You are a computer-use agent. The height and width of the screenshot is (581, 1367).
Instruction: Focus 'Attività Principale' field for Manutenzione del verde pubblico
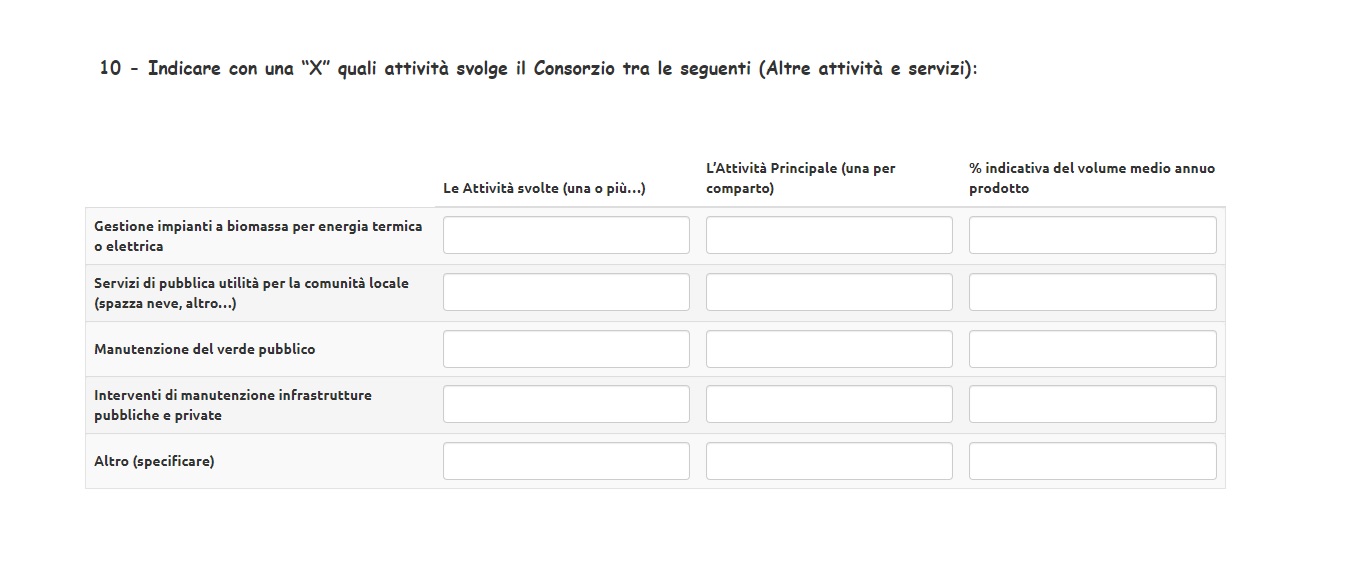(829, 349)
